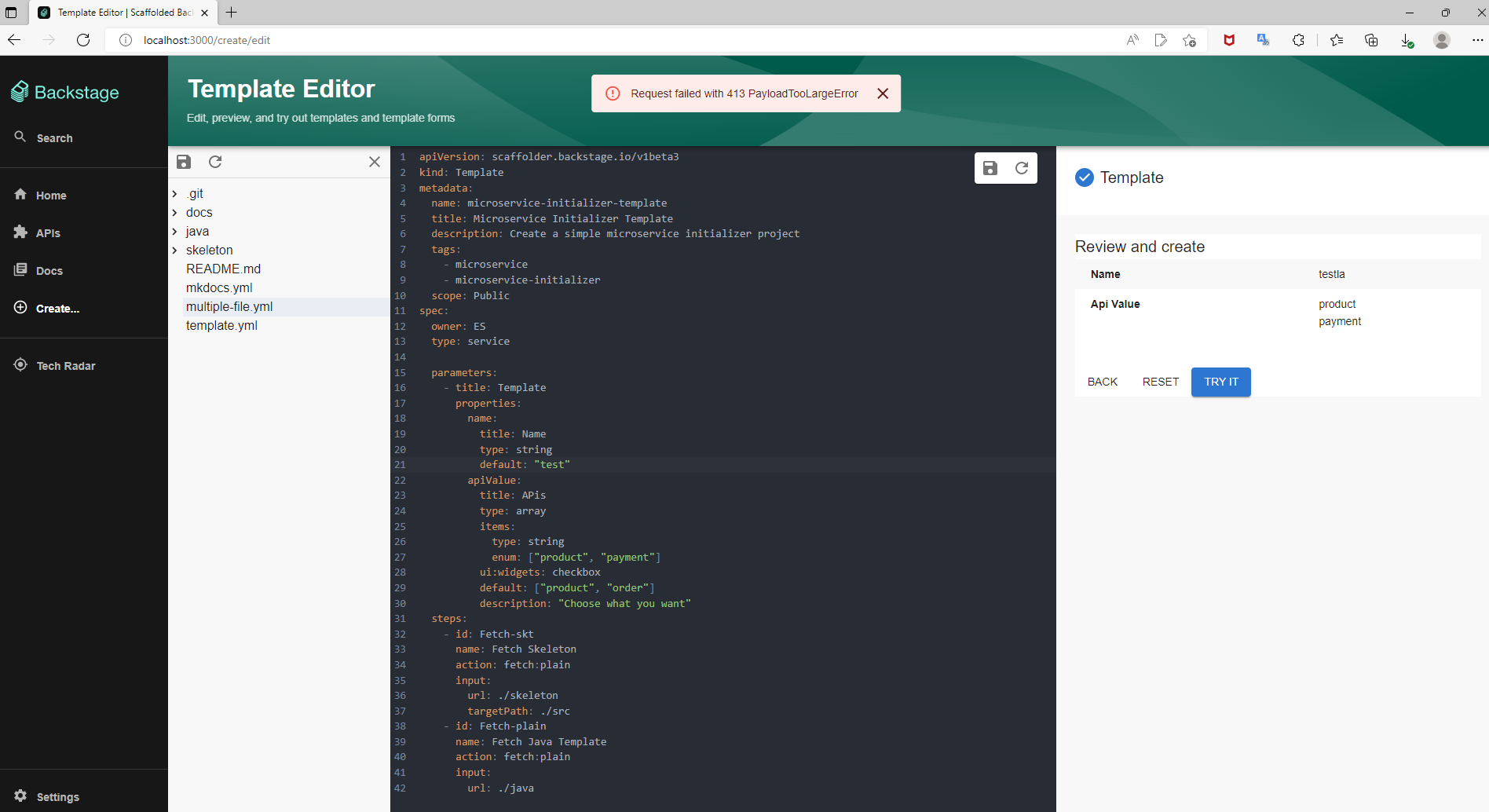Save the template using the editor save icon
Viewport: 1489px width, 812px height.
coord(990,167)
